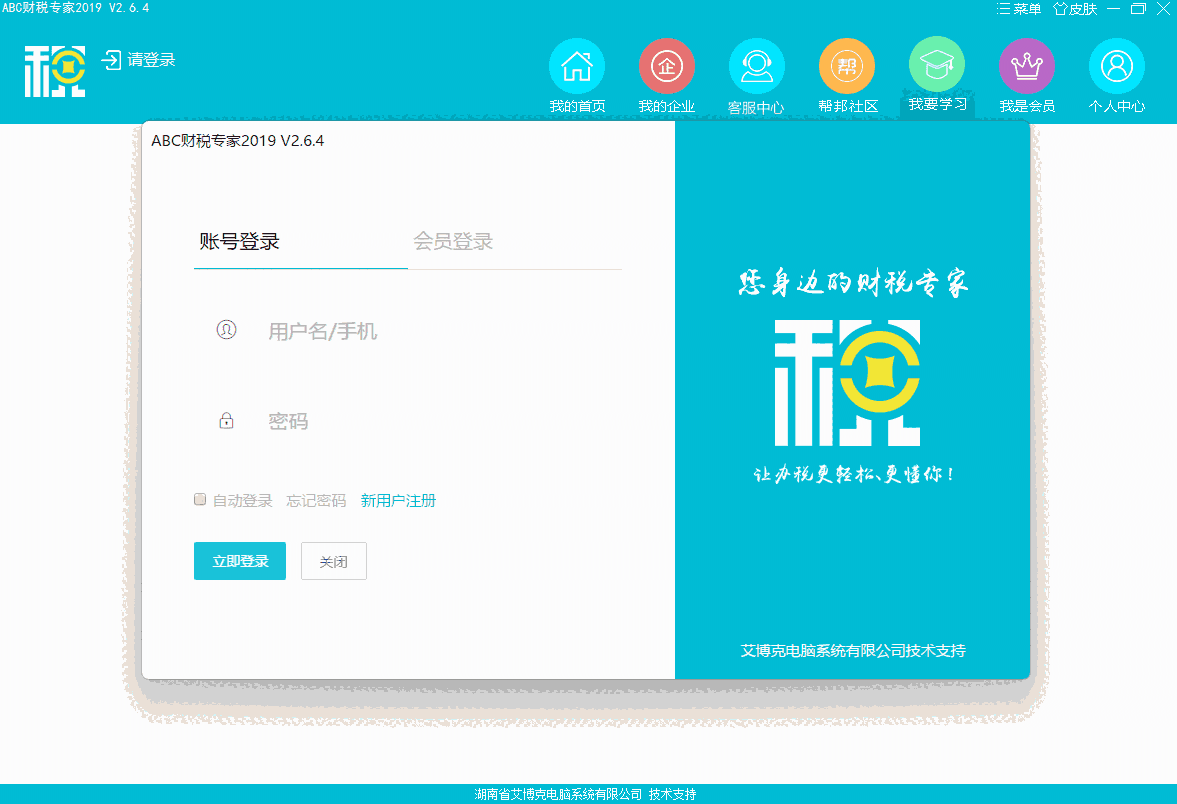
Task: Open the 我是会员 crown icon
Action: (1027, 66)
